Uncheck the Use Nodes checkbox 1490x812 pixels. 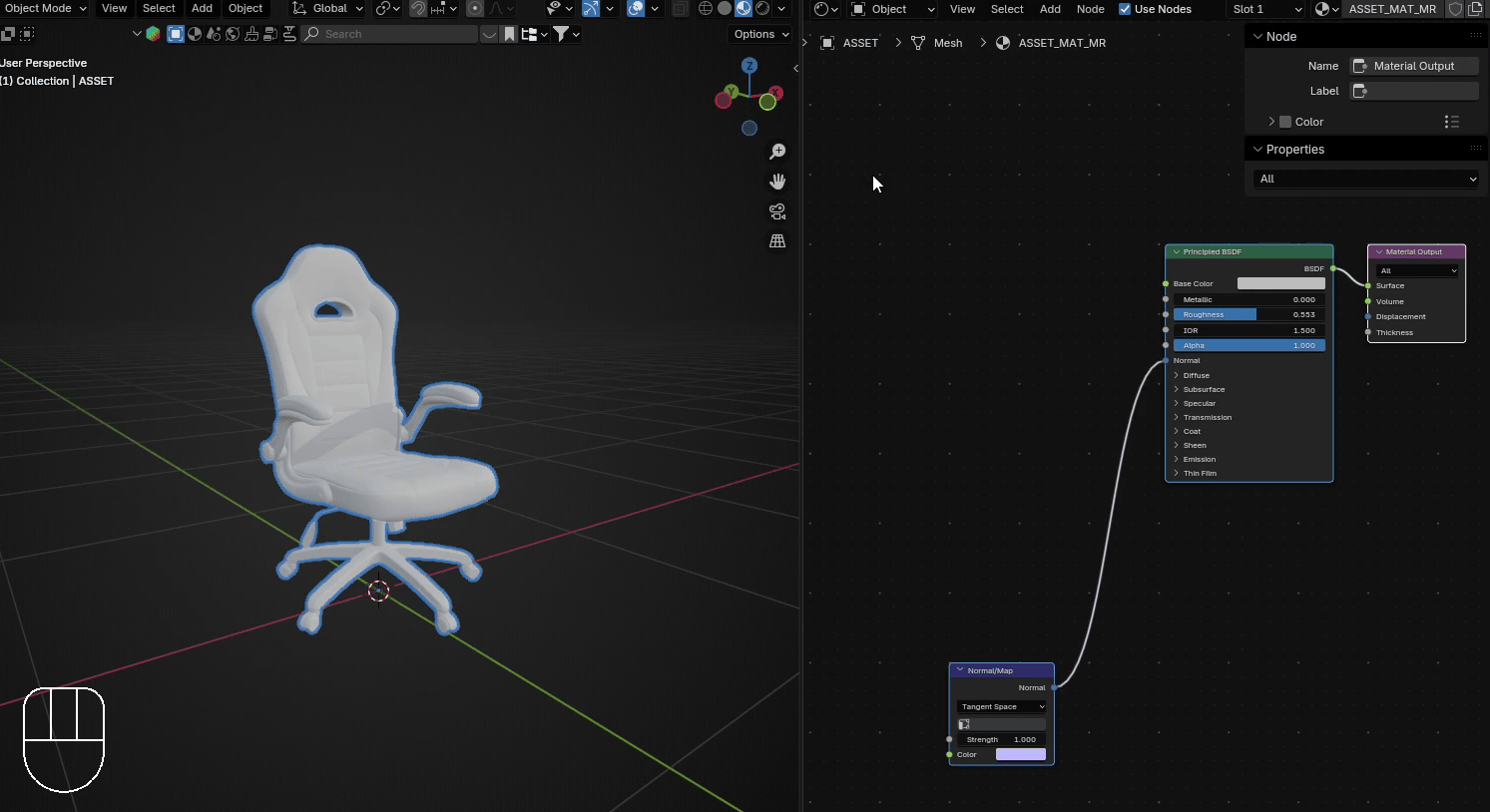pyautogui.click(x=1125, y=9)
